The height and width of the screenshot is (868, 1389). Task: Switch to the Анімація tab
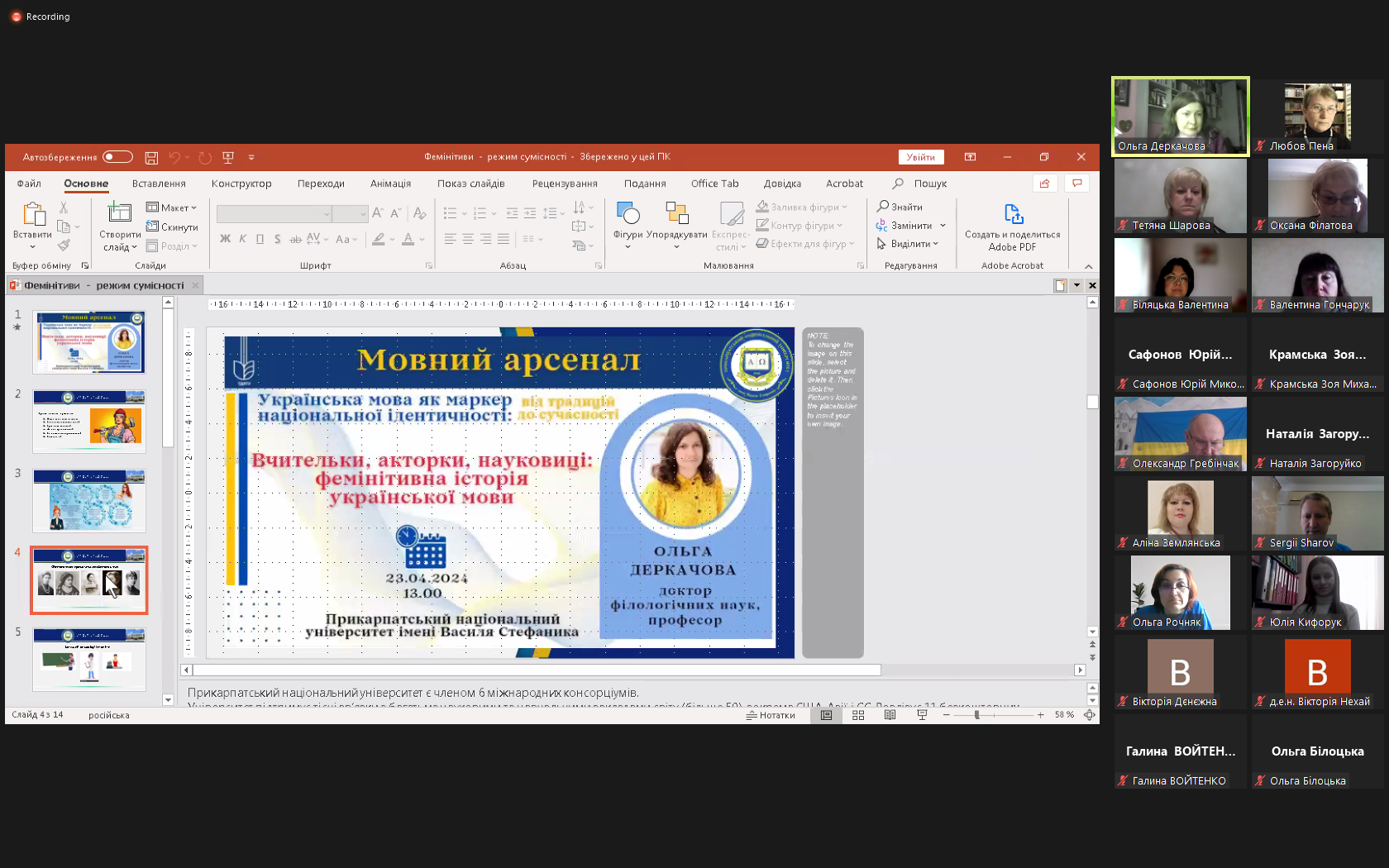tap(390, 184)
